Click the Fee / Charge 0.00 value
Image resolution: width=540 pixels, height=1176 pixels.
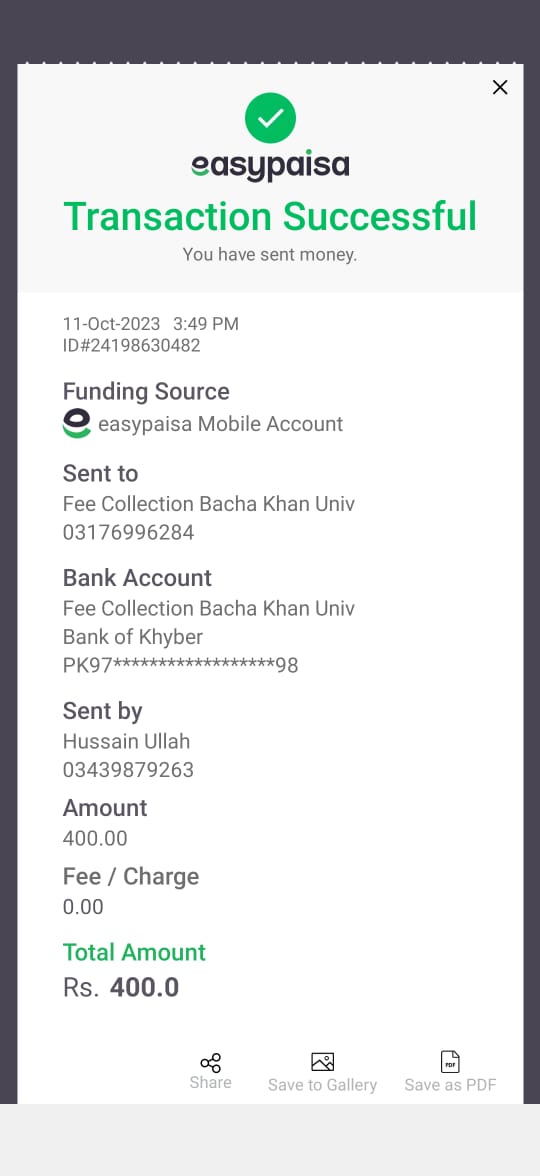coord(82,907)
